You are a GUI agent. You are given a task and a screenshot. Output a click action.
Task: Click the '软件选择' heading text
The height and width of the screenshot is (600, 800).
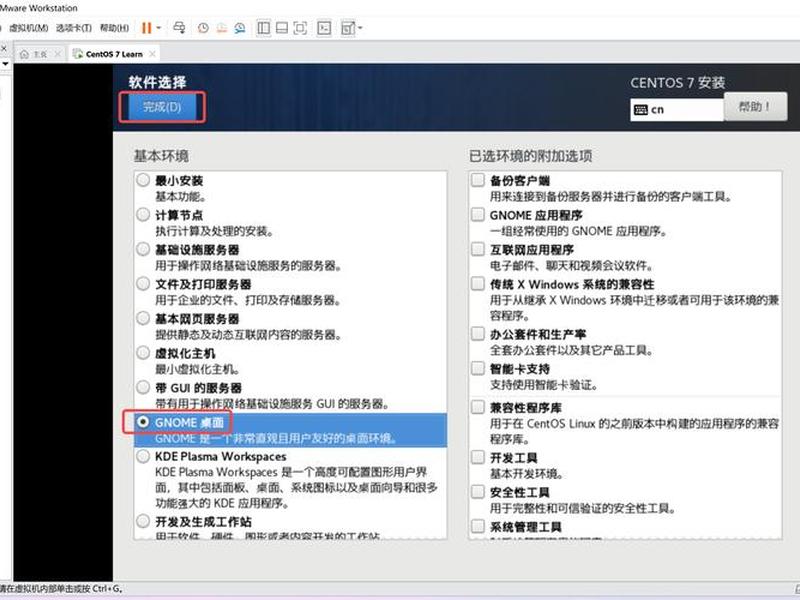pos(157,82)
